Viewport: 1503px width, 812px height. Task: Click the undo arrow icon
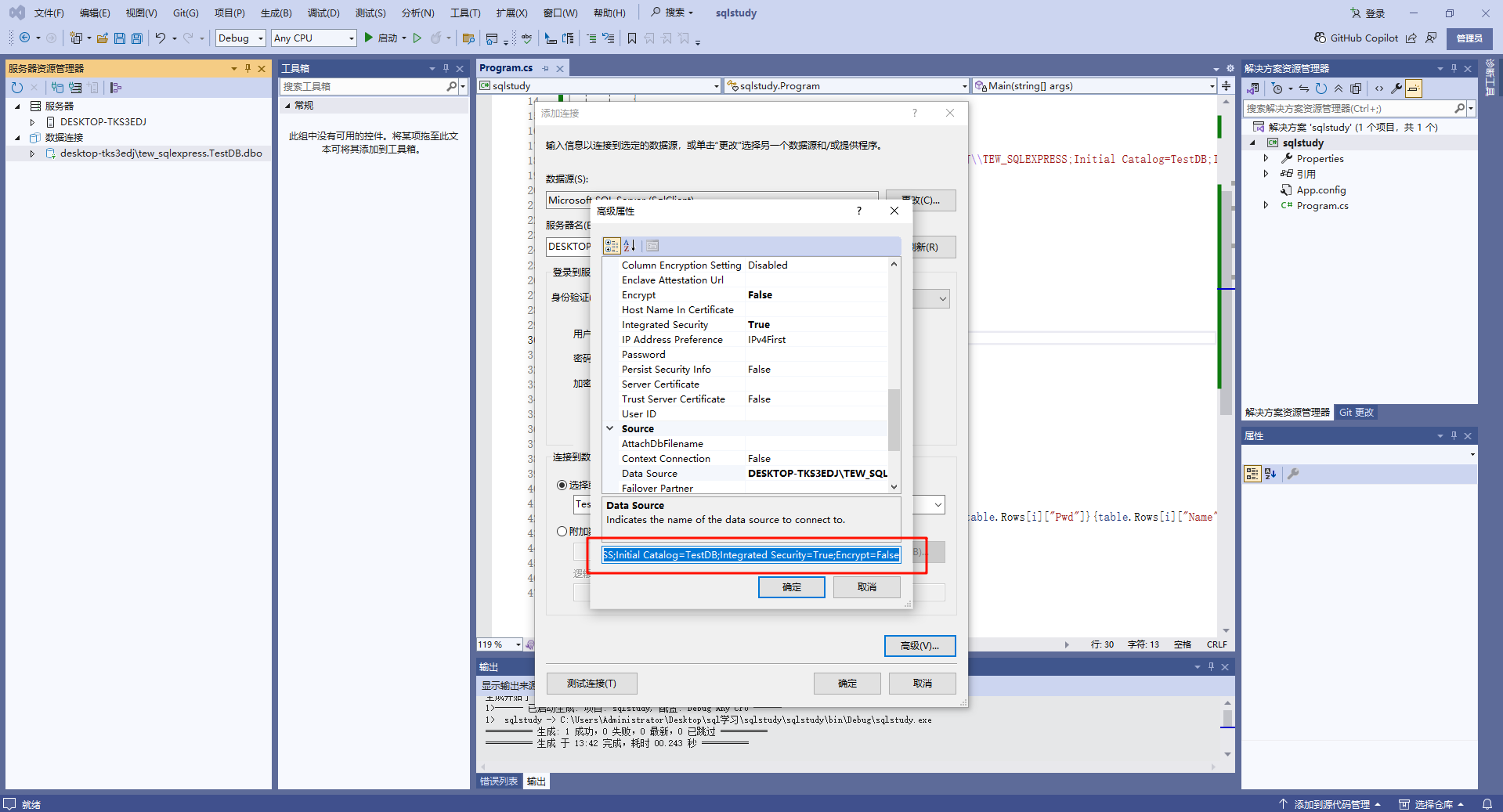point(160,38)
